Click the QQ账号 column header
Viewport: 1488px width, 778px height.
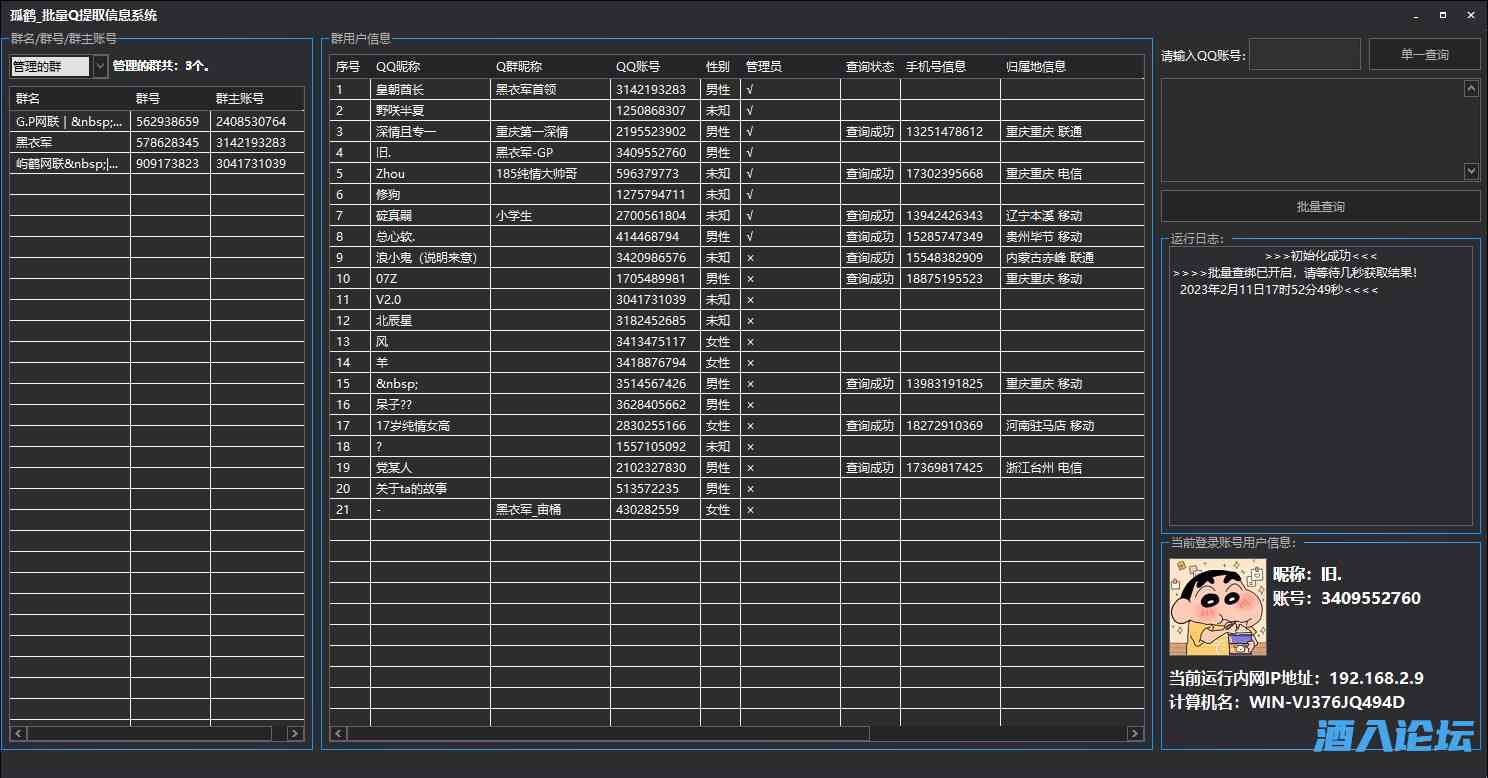[638, 67]
